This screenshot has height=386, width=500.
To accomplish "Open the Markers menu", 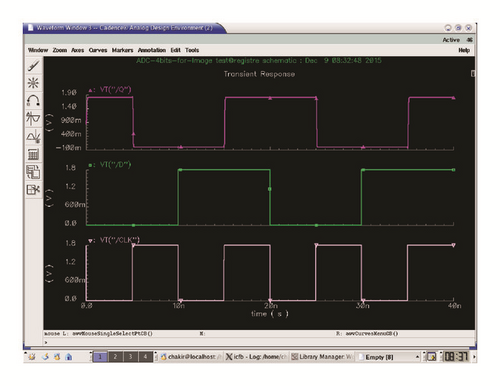I will [x=122, y=50].
